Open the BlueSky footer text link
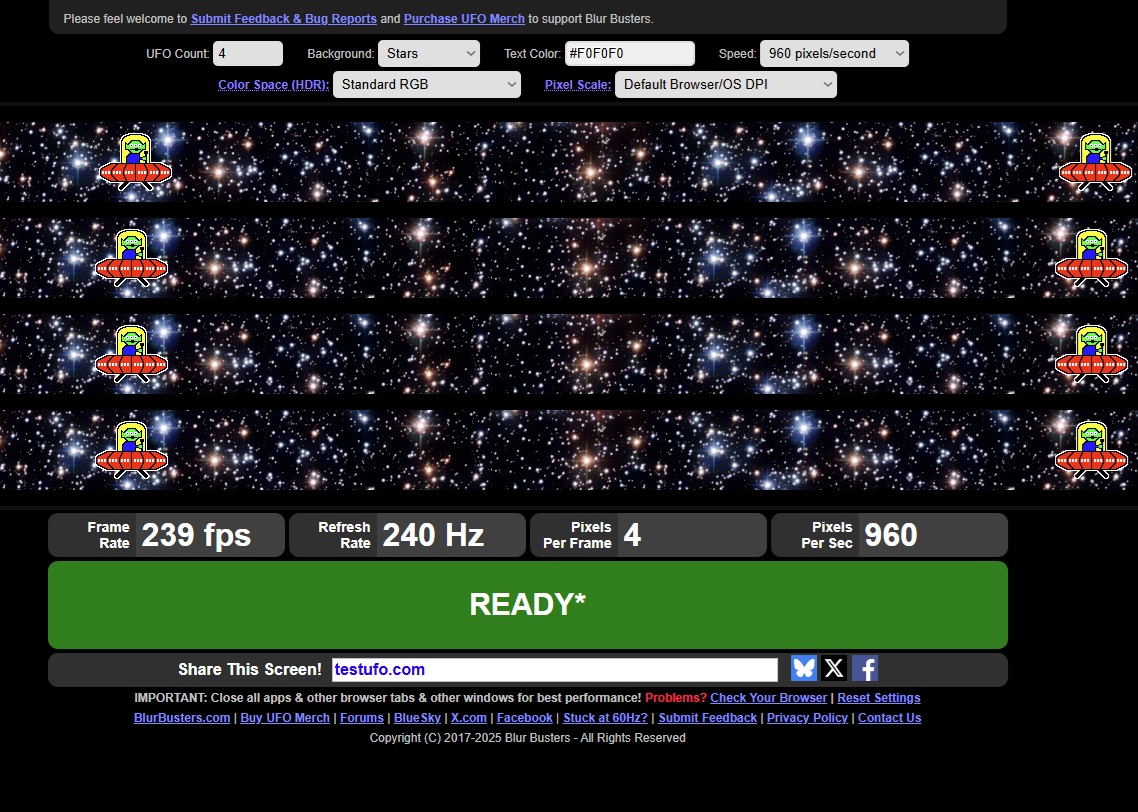Screen dimensions: 1138x812 (x=417, y=718)
